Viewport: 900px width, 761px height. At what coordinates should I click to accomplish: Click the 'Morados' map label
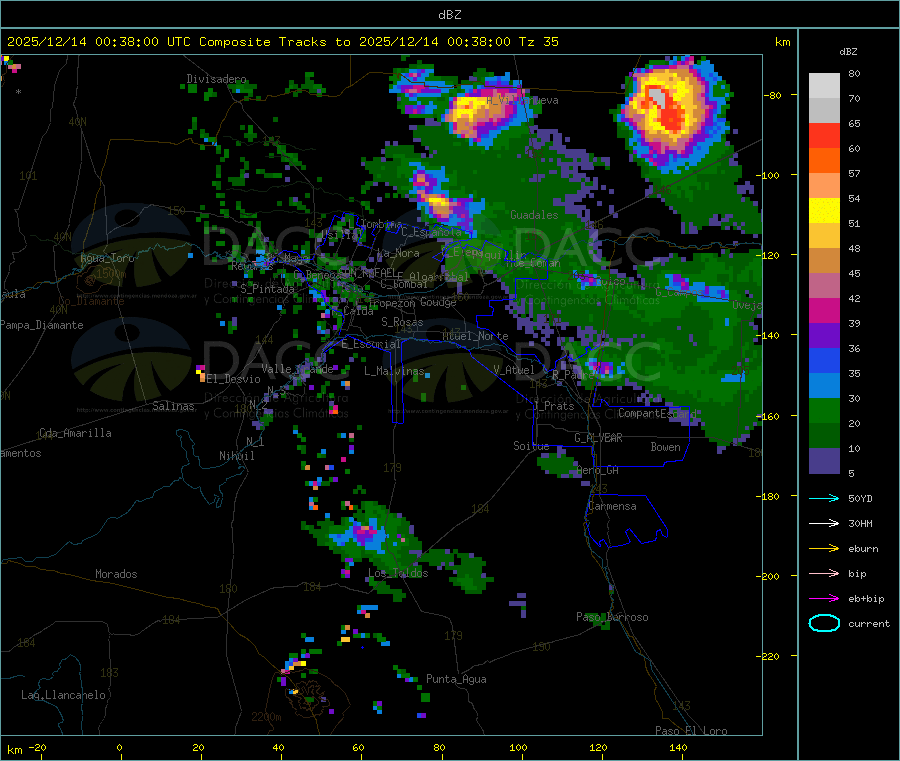click(116, 574)
